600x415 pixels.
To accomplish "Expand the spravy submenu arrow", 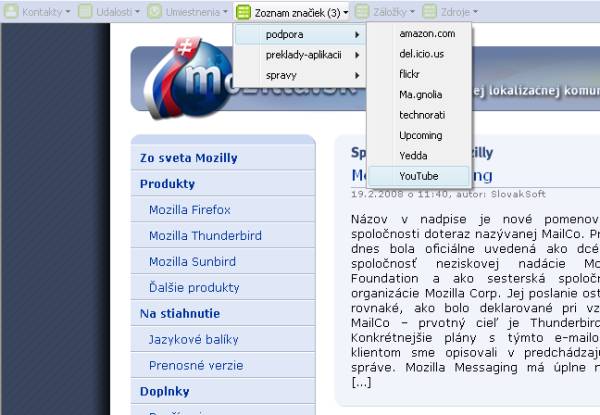I will tap(357, 75).
